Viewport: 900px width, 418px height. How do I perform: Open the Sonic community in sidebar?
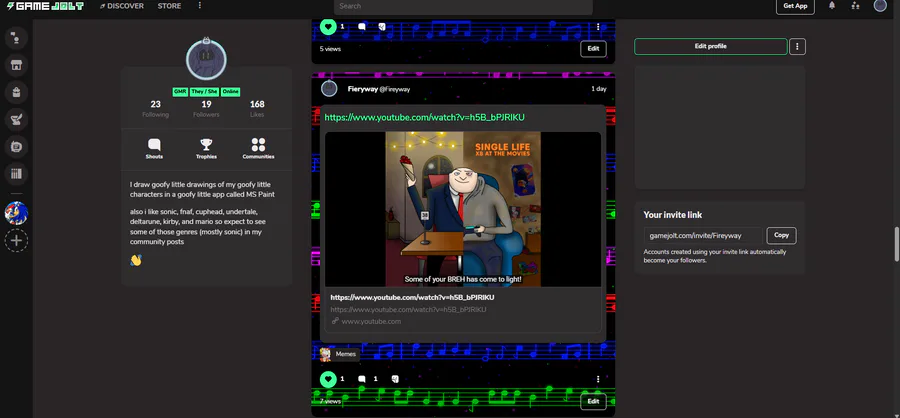click(16, 212)
